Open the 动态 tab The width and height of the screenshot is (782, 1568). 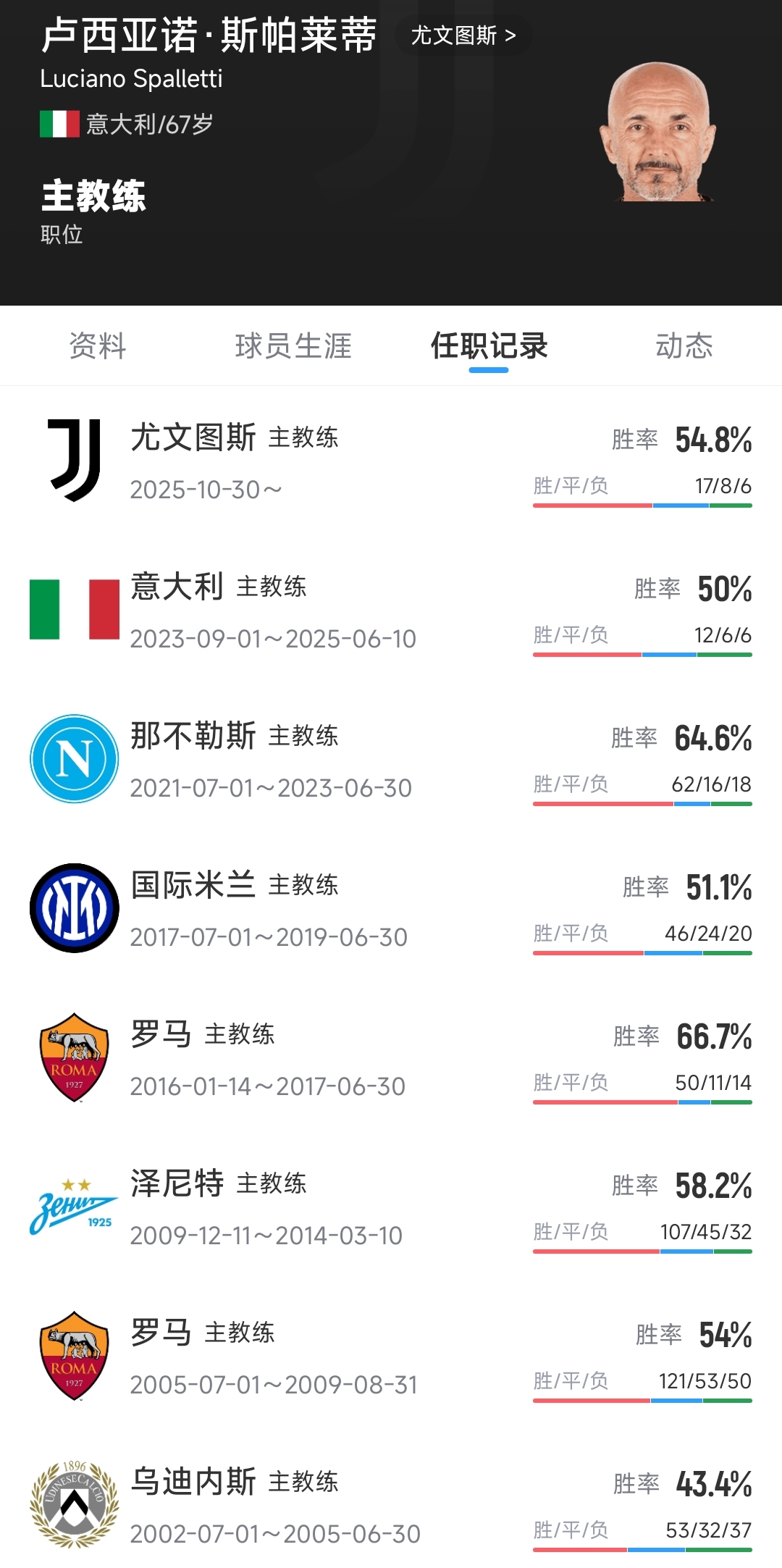click(x=684, y=346)
